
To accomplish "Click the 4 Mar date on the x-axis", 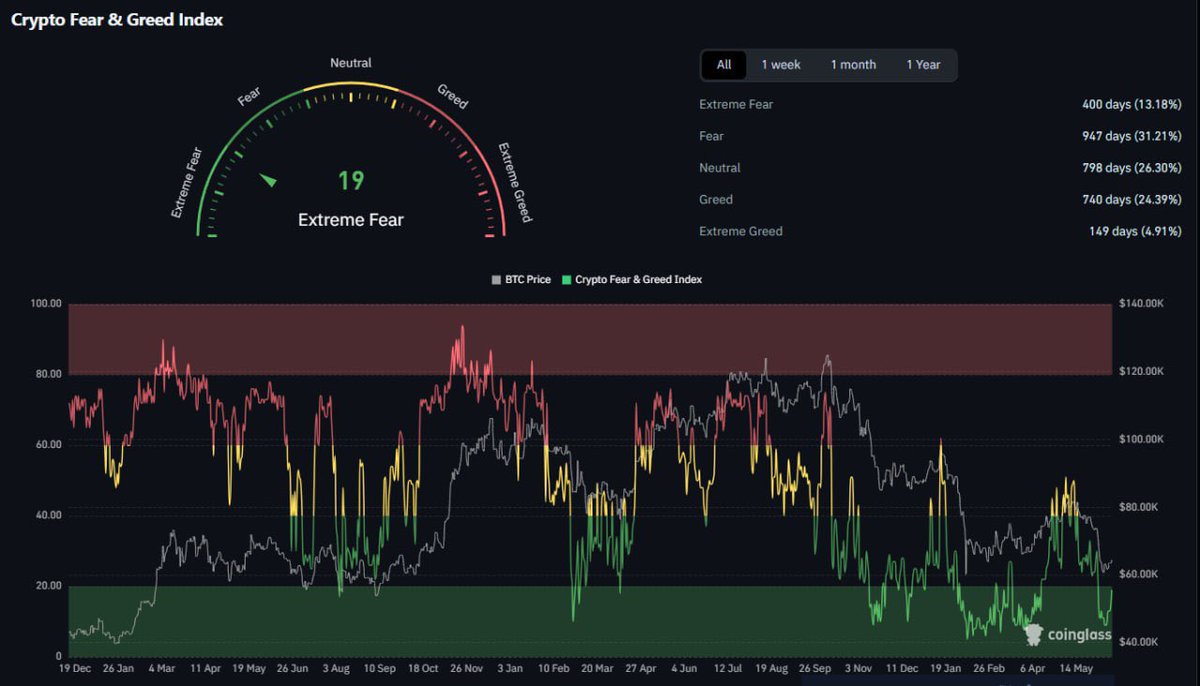I will [x=162, y=668].
